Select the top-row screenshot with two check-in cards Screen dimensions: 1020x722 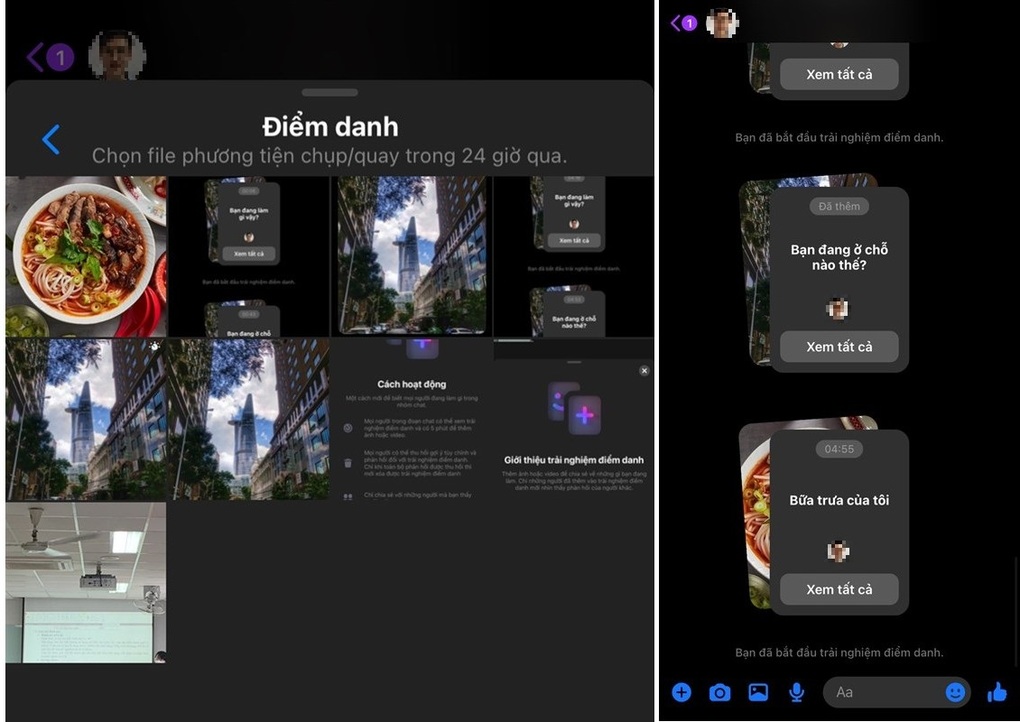(574, 256)
